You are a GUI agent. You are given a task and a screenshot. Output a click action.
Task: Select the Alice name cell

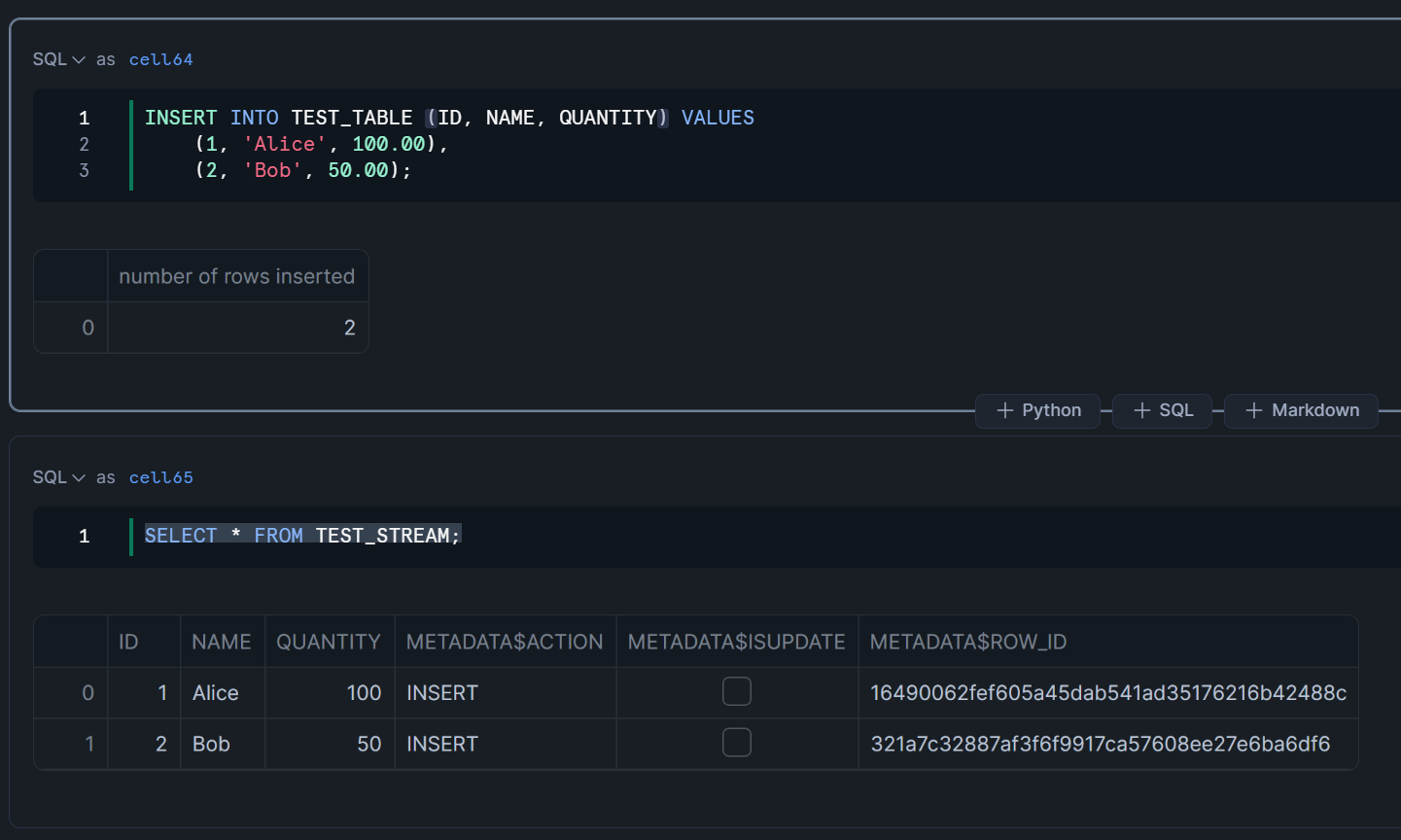click(x=223, y=693)
